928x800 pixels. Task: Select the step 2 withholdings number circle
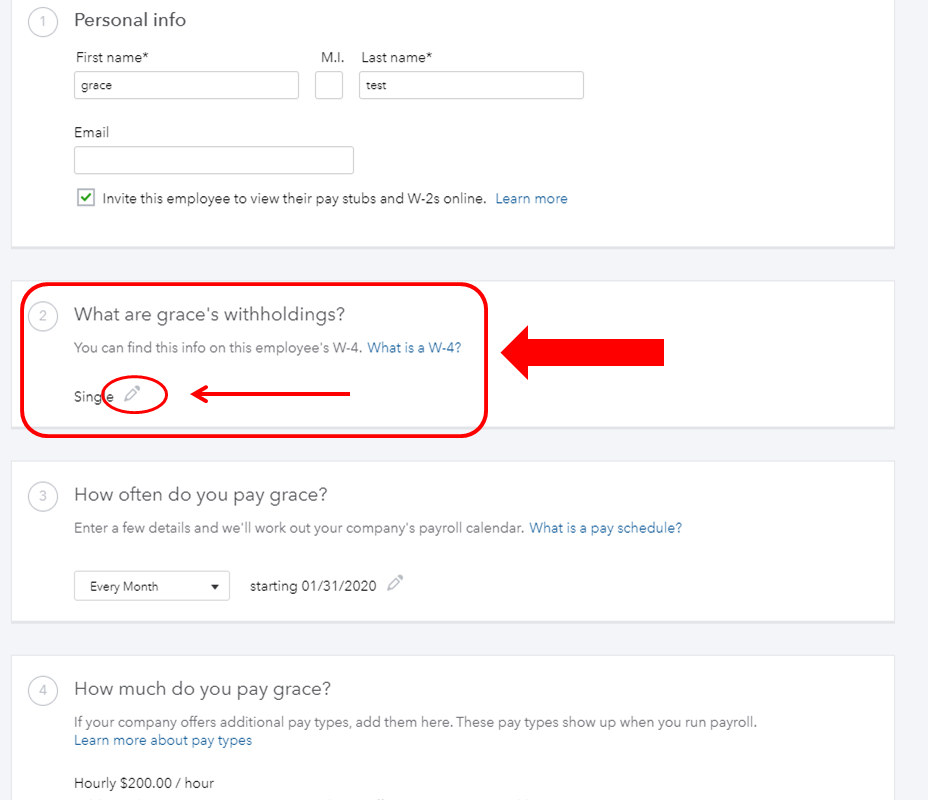click(x=42, y=317)
